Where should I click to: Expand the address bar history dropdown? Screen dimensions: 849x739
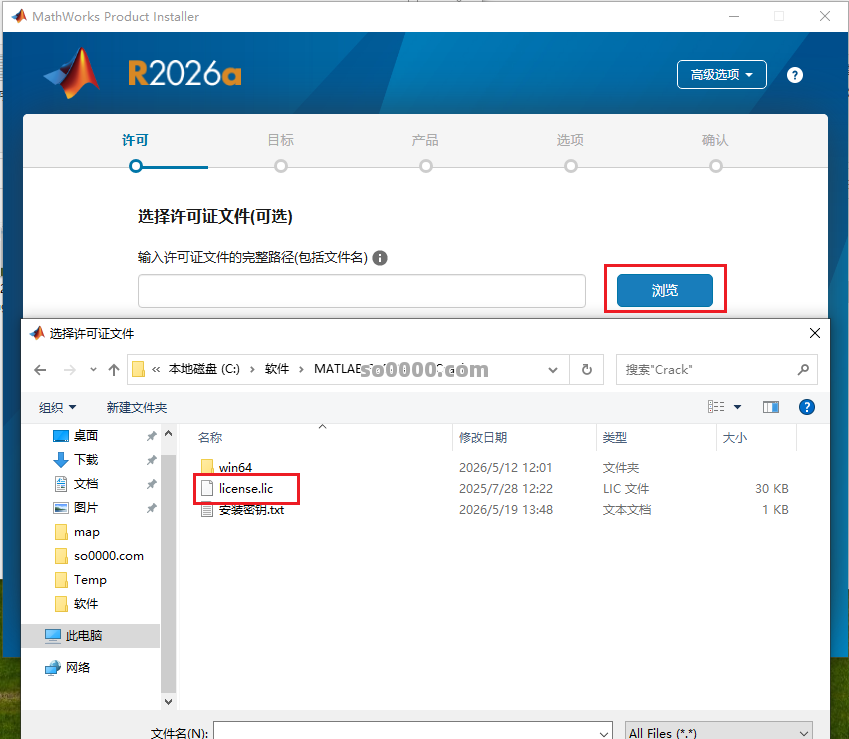pyautogui.click(x=553, y=370)
